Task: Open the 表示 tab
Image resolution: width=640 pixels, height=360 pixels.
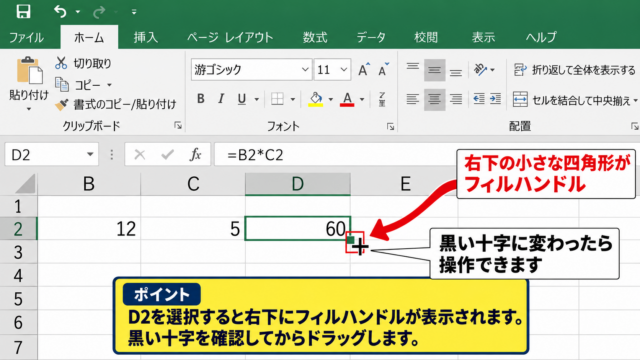Action: [x=483, y=38]
